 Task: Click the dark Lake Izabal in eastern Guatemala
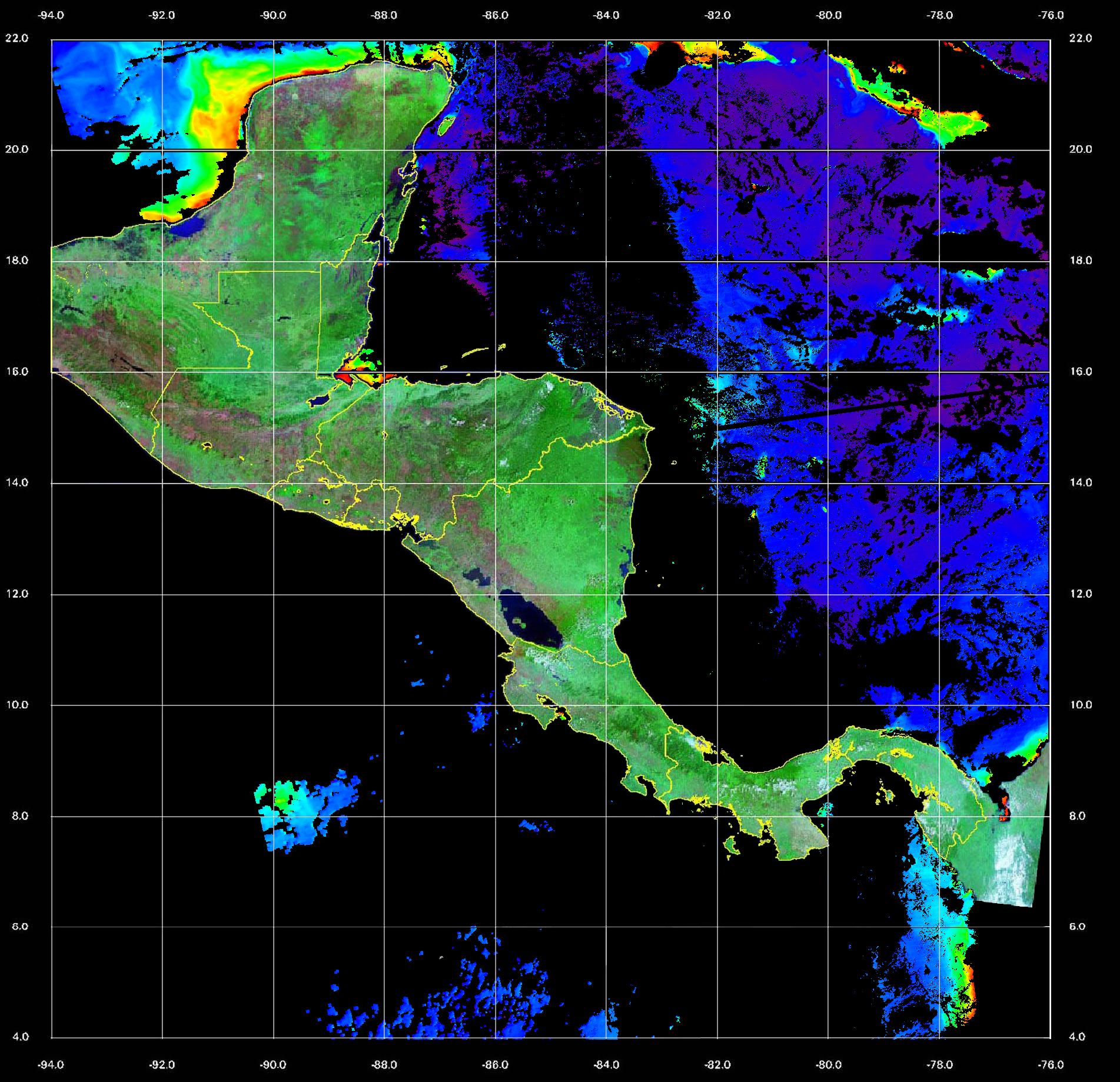320,400
